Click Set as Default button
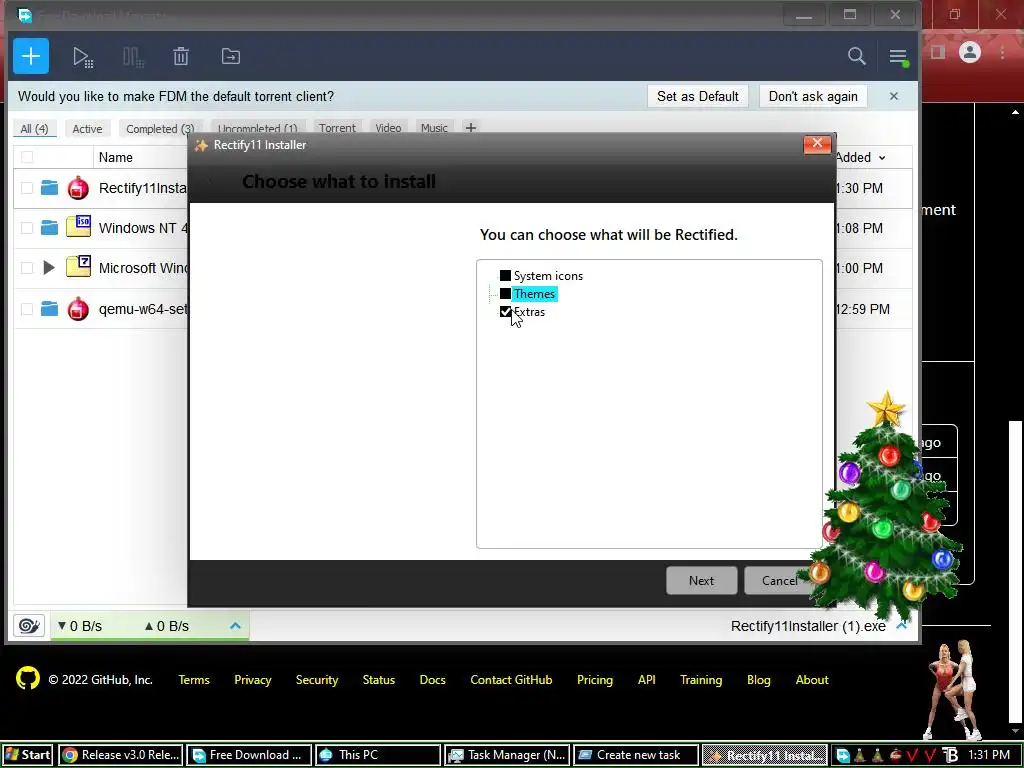 (x=697, y=96)
